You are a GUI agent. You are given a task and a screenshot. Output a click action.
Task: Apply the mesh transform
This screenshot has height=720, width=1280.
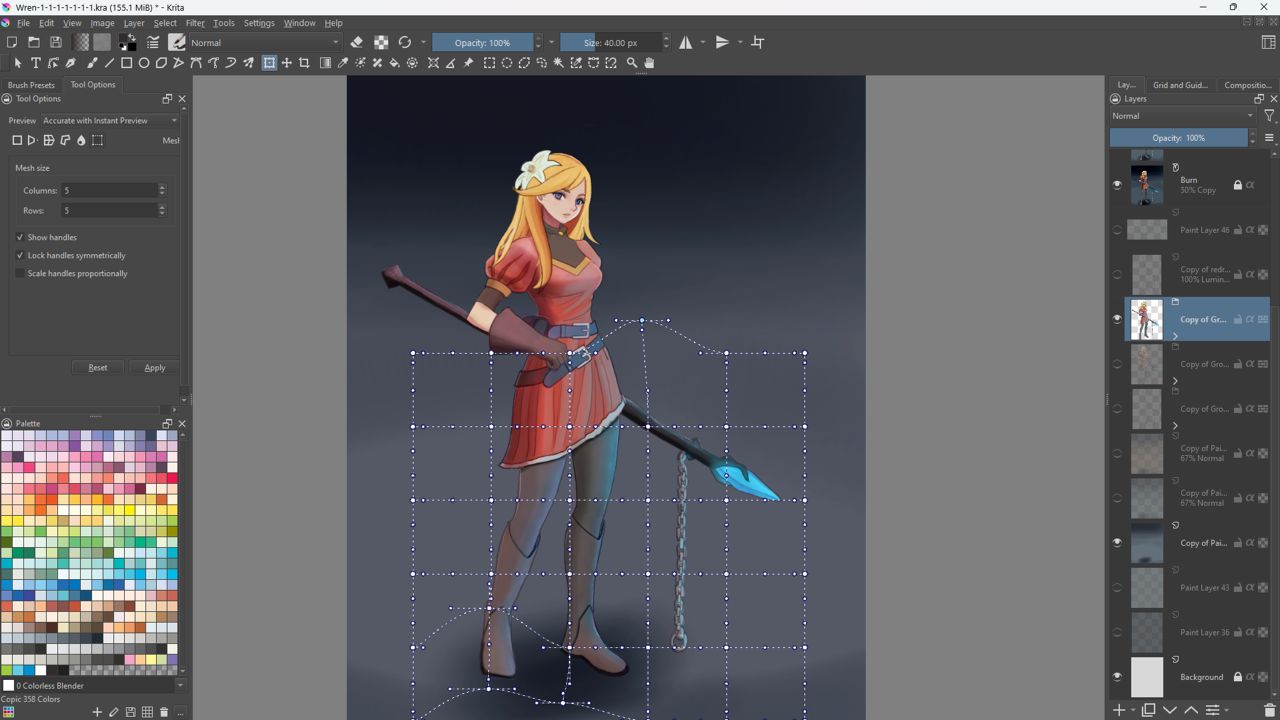point(154,367)
